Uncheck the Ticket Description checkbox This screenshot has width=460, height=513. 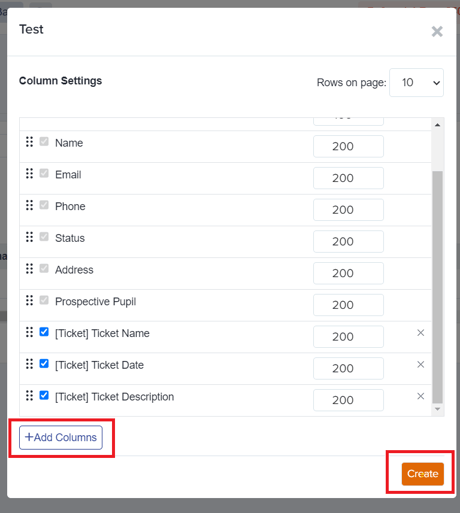pos(44,395)
